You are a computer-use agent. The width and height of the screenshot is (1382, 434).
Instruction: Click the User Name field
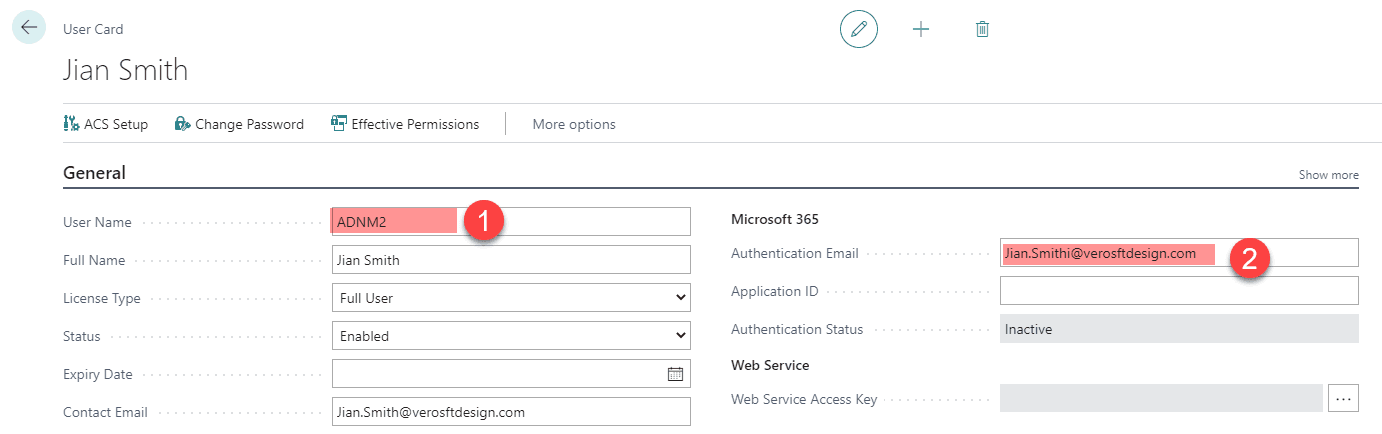pyautogui.click(x=511, y=222)
